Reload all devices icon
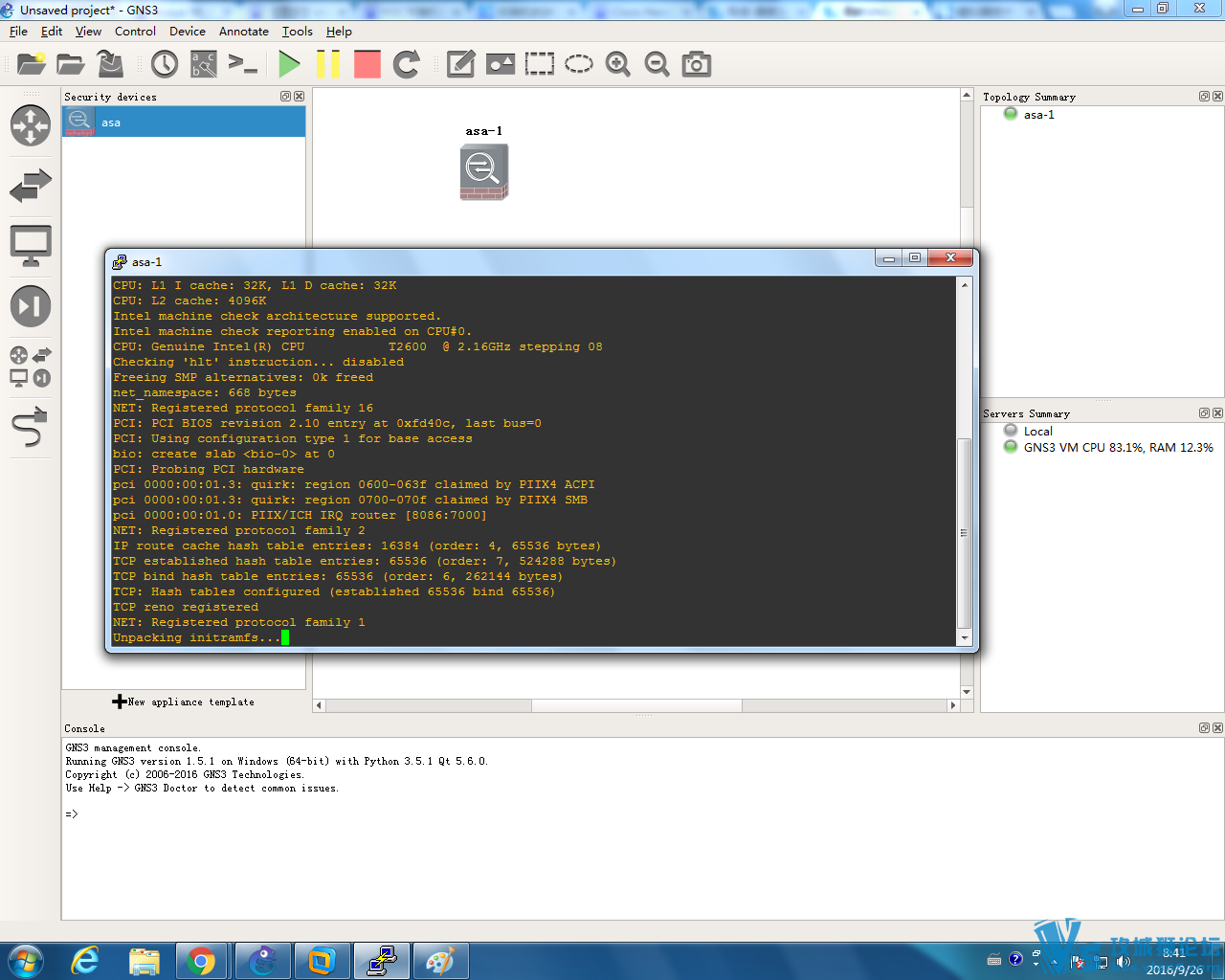The image size is (1225, 980). coord(407,64)
